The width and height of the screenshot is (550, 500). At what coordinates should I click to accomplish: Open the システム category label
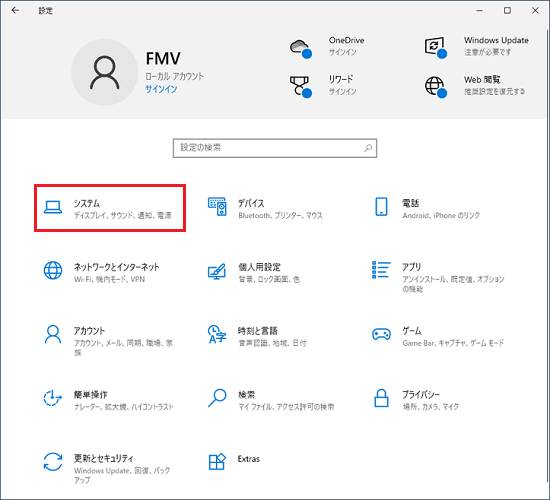tap(87, 203)
